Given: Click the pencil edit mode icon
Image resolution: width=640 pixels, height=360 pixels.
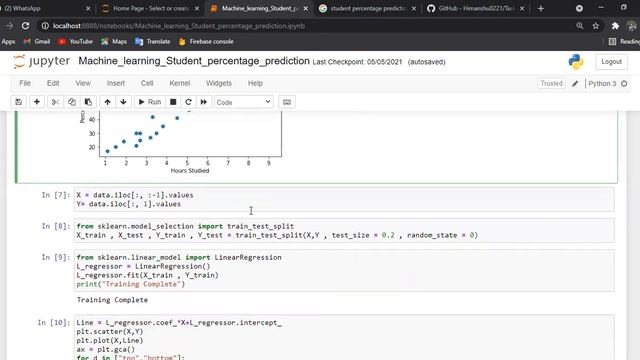Looking at the screenshot, I should (575, 84).
